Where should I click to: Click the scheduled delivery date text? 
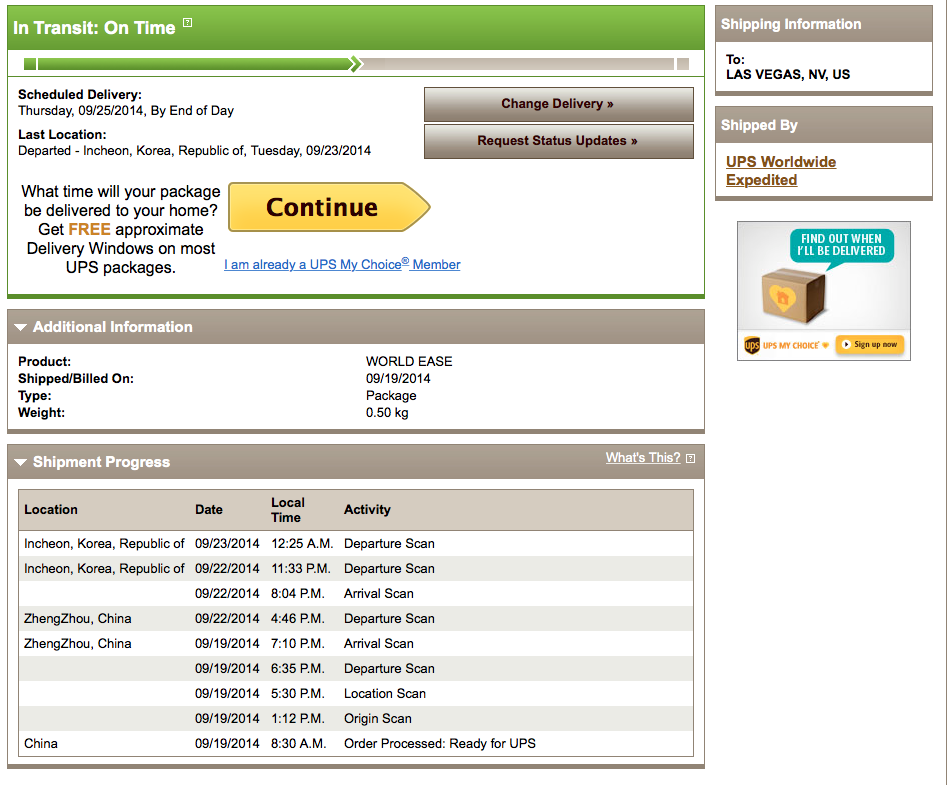(x=126, y=111)
